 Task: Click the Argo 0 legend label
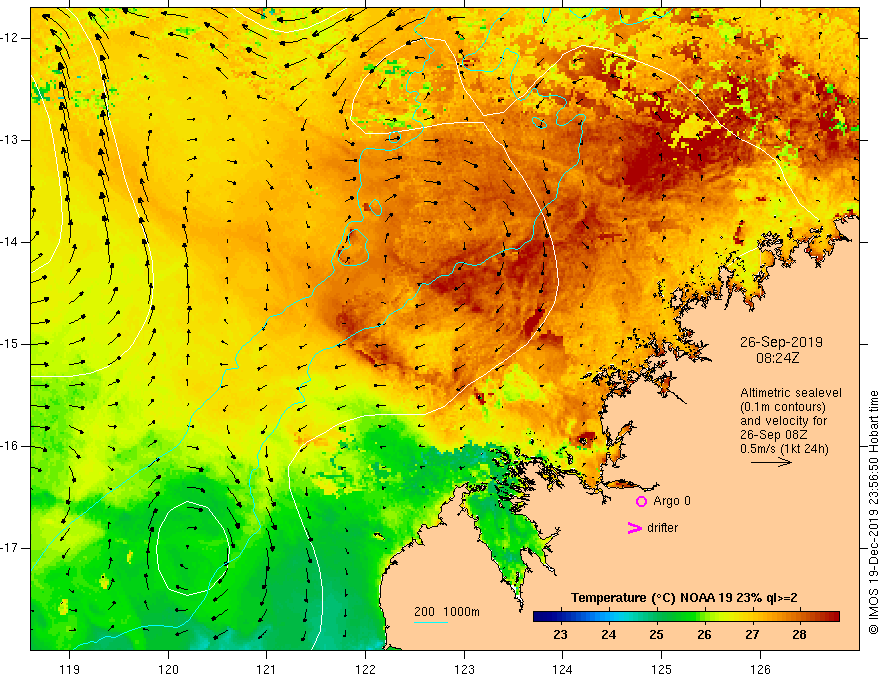672,501
